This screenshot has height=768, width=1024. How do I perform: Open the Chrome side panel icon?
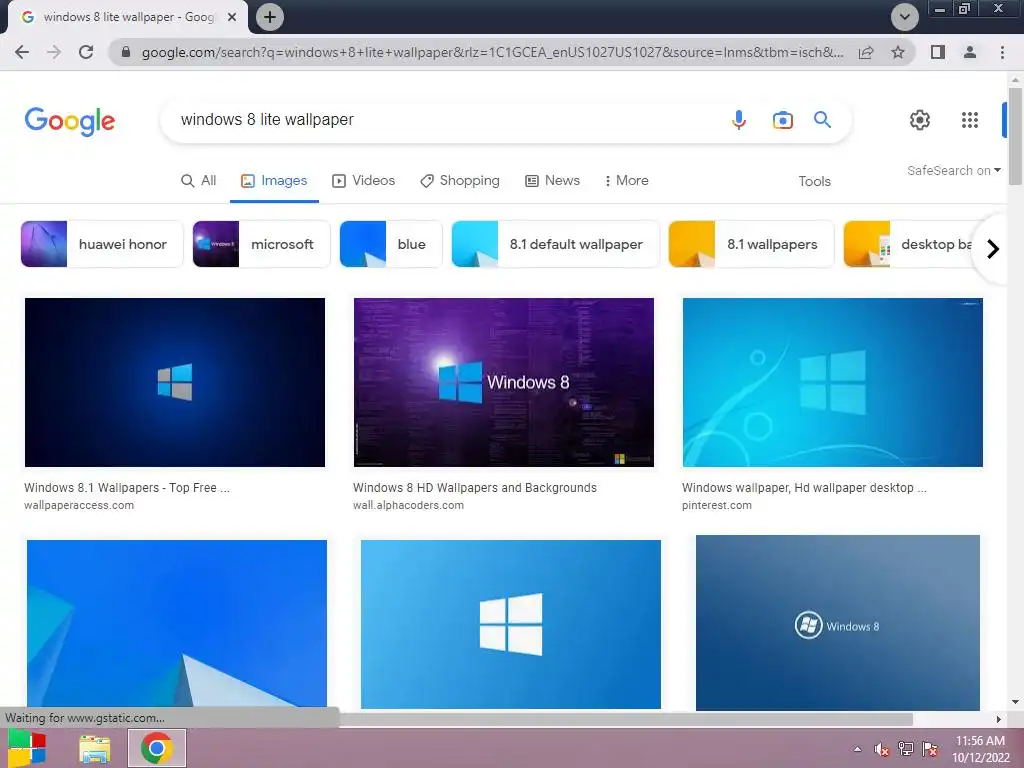[x=938, y=52]
